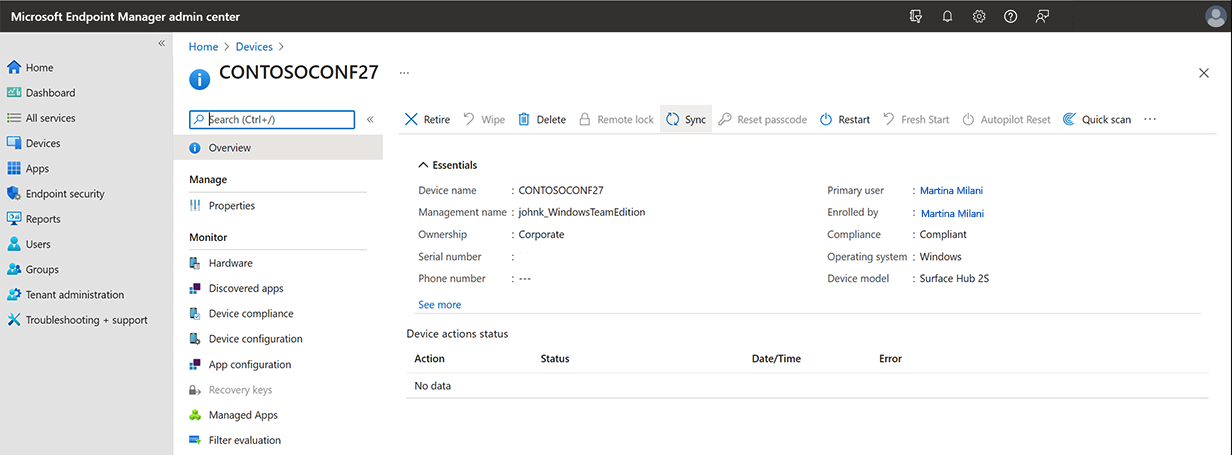Collapse the device menu pane
Image resolution: width=1232 pixels, height=455 pixels.
coord(370,119)
